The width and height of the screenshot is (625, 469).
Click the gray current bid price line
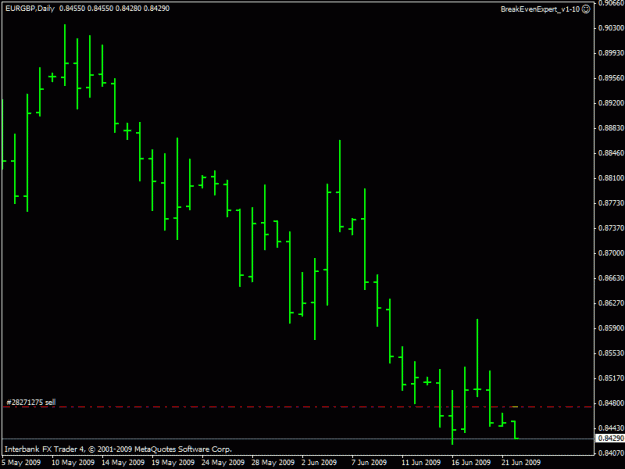297,439
